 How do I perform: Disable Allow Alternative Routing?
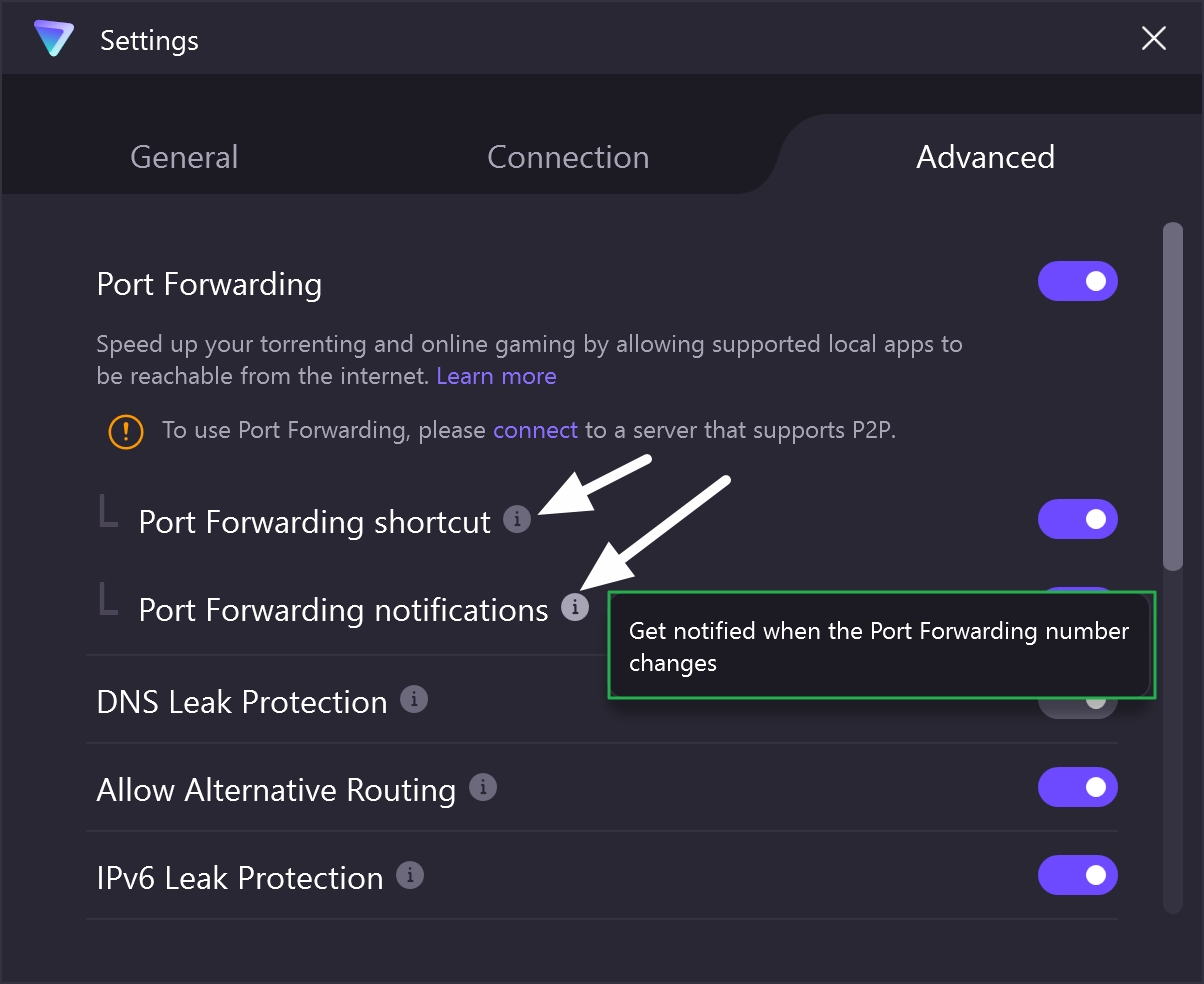[x=1078, y=787]
